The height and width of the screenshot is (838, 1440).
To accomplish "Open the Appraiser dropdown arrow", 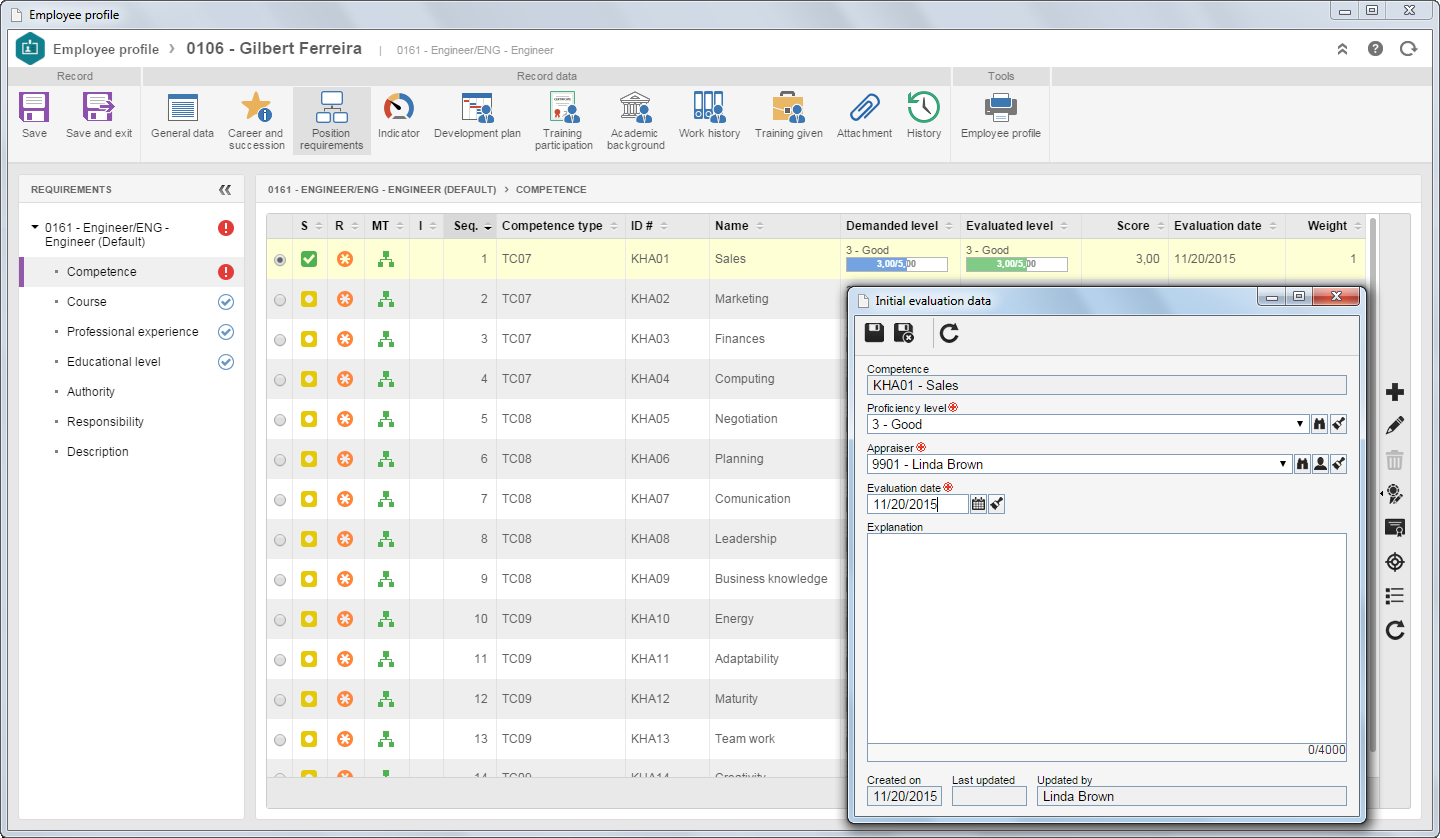I will (1284, 464).
